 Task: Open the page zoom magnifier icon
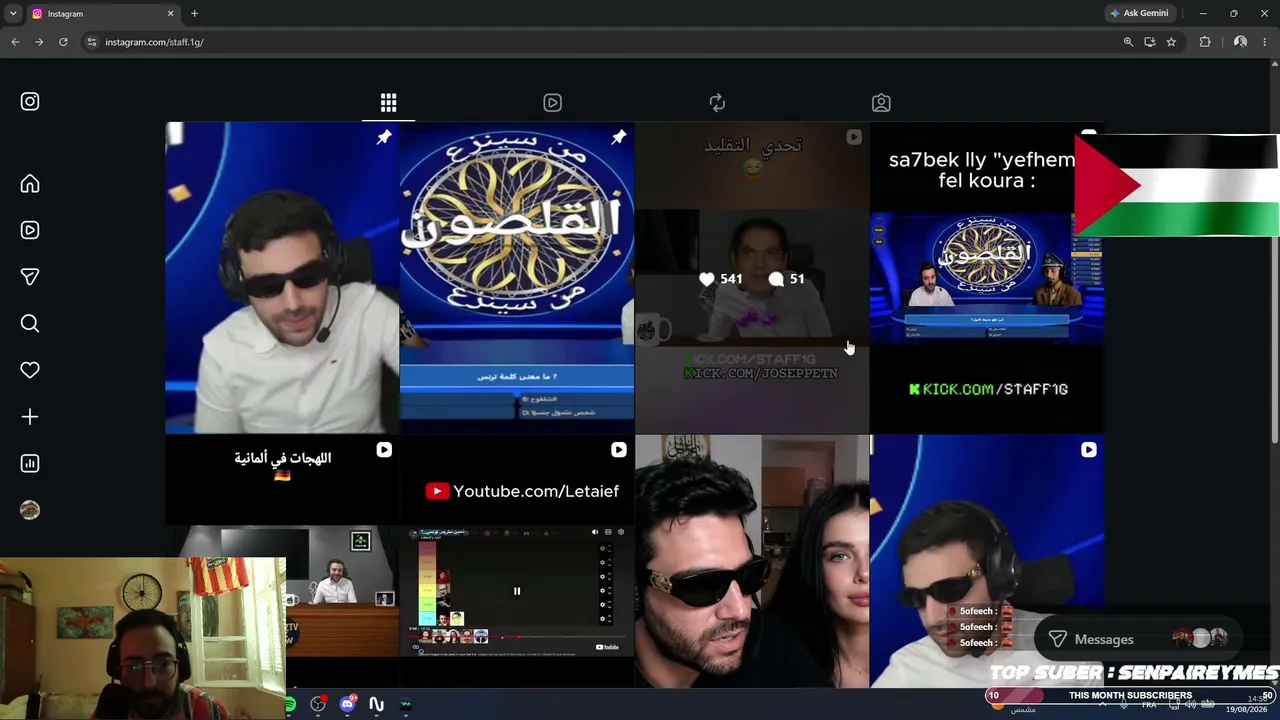[1128, 42]
